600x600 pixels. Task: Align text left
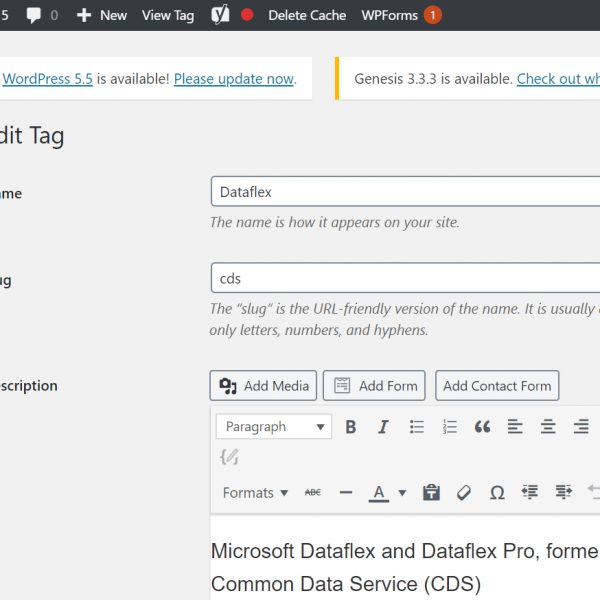coord(515,426)
